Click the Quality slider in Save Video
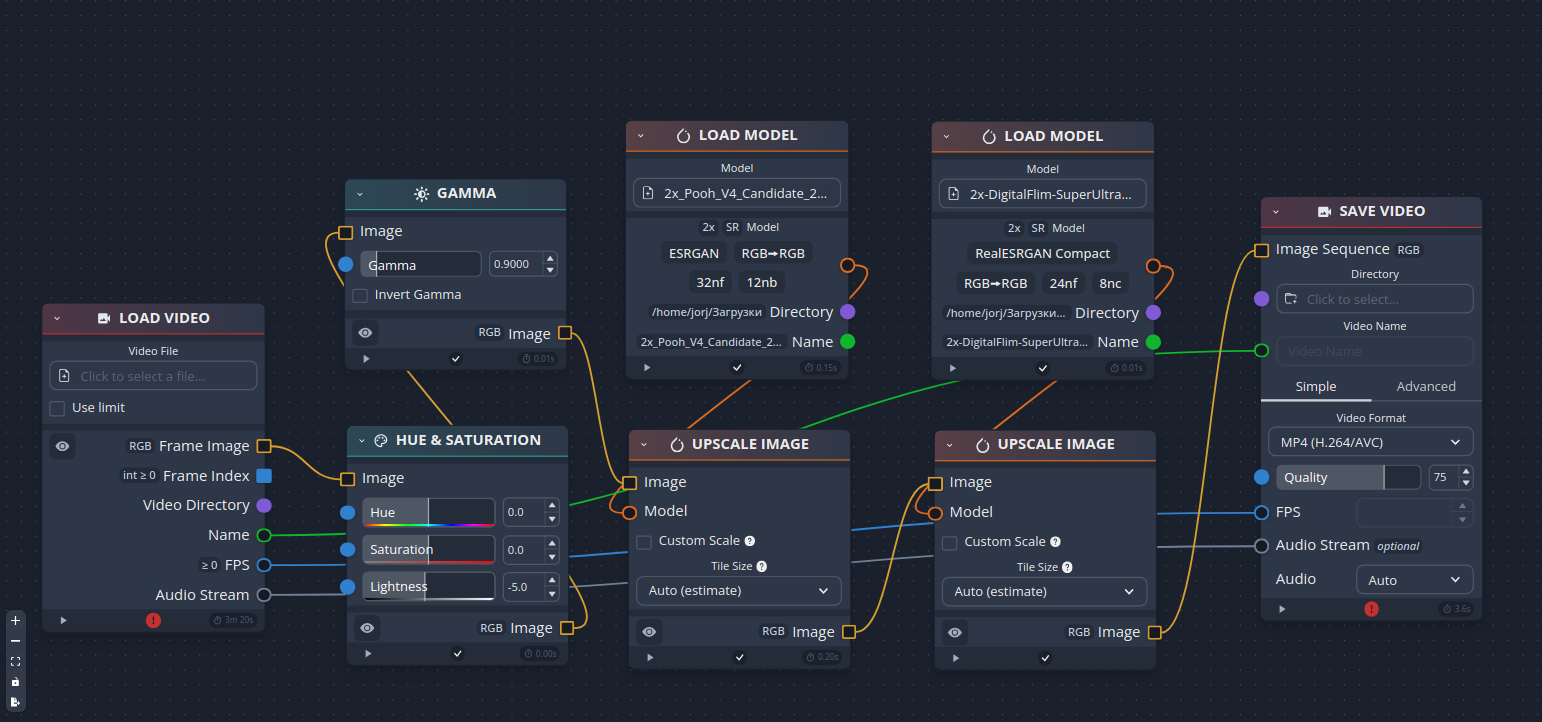 [x=1348, y=477]
